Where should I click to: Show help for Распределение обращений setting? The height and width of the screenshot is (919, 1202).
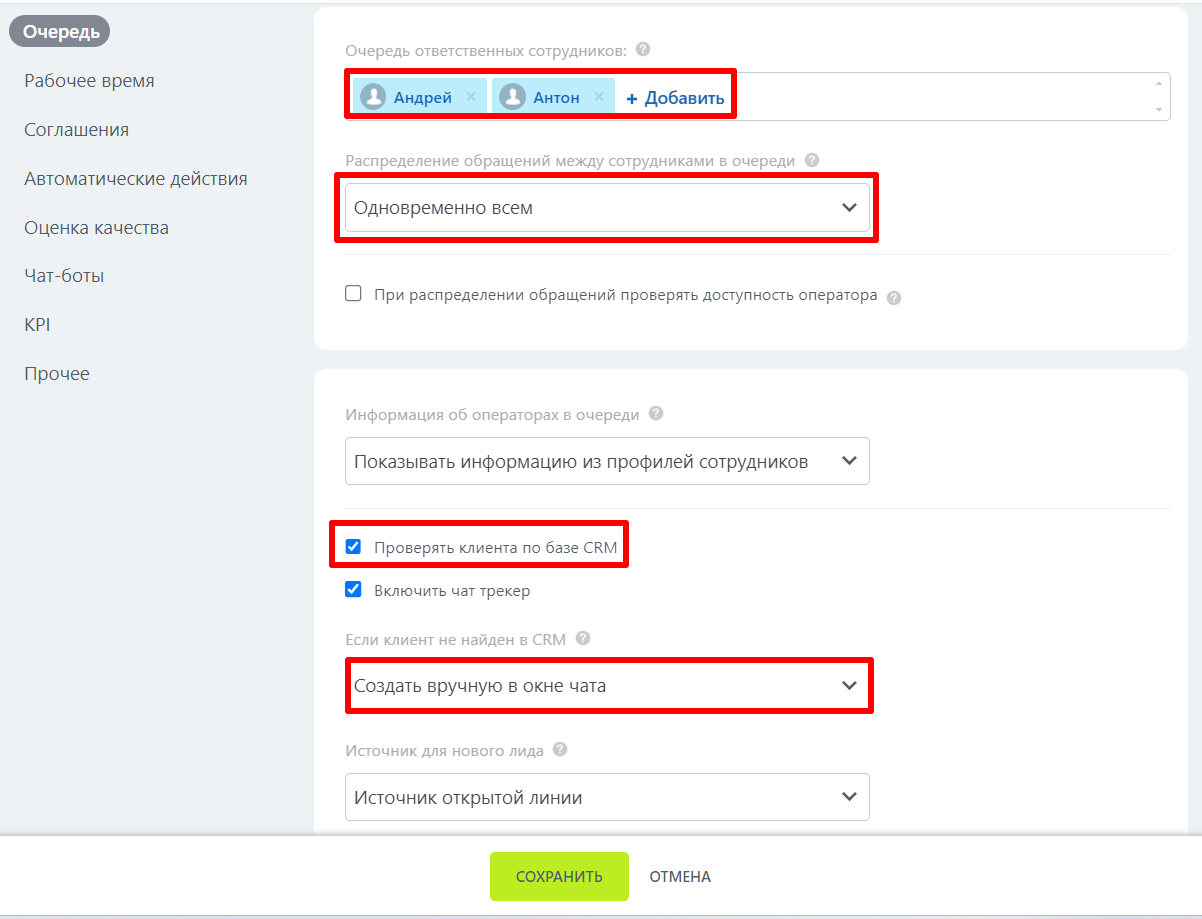tap(812, 160)
